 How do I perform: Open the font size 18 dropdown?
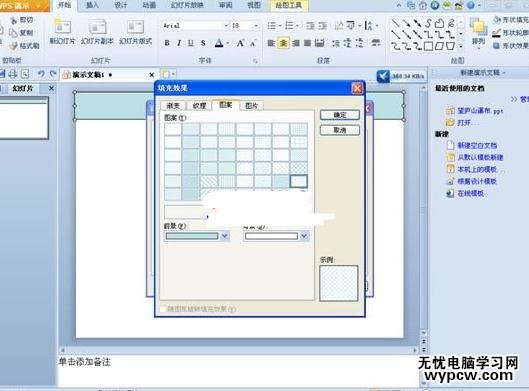point(256,26)
